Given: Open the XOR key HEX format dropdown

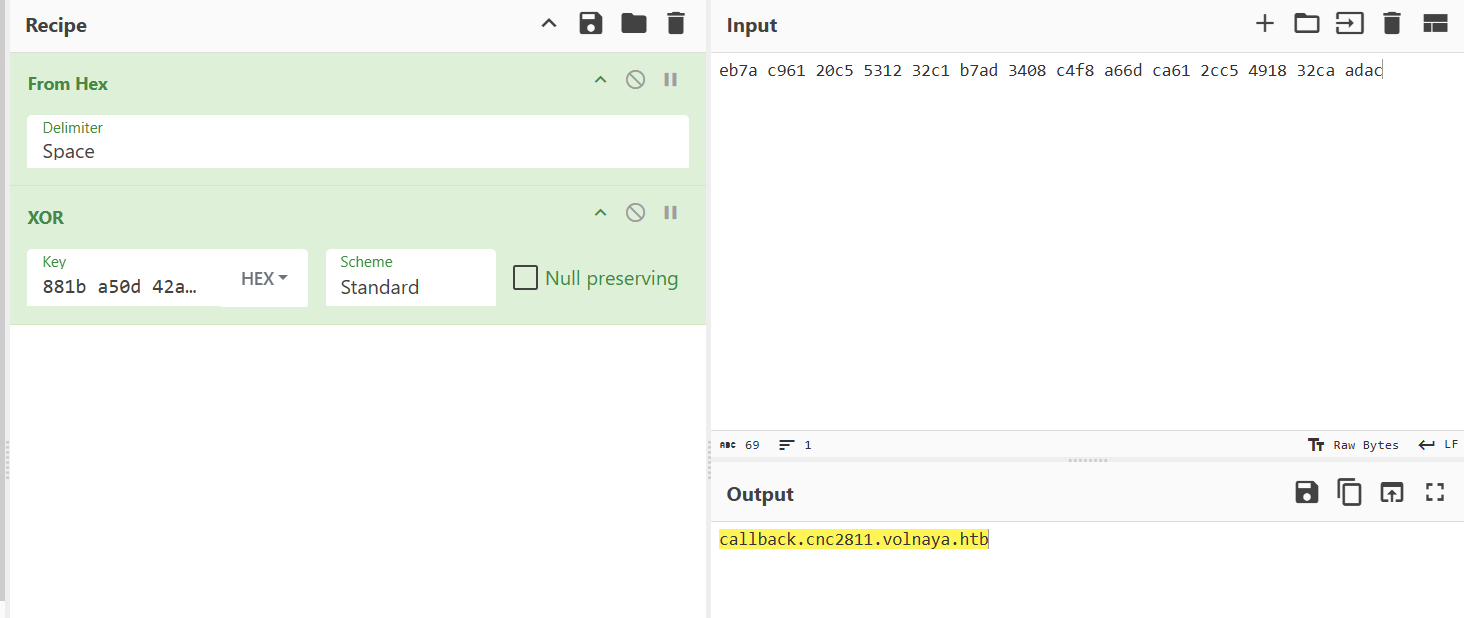Looking at the screenshot, I should pos(263,278).
